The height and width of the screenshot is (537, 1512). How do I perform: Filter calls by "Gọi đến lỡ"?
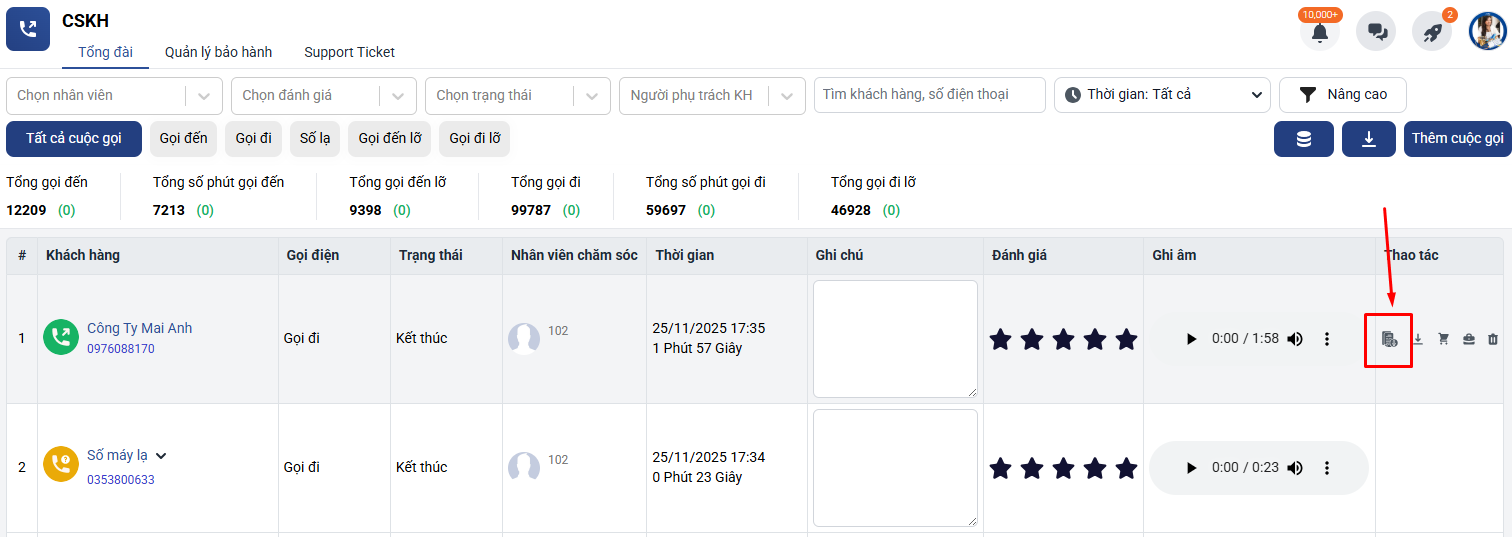(x=389, y=139)
